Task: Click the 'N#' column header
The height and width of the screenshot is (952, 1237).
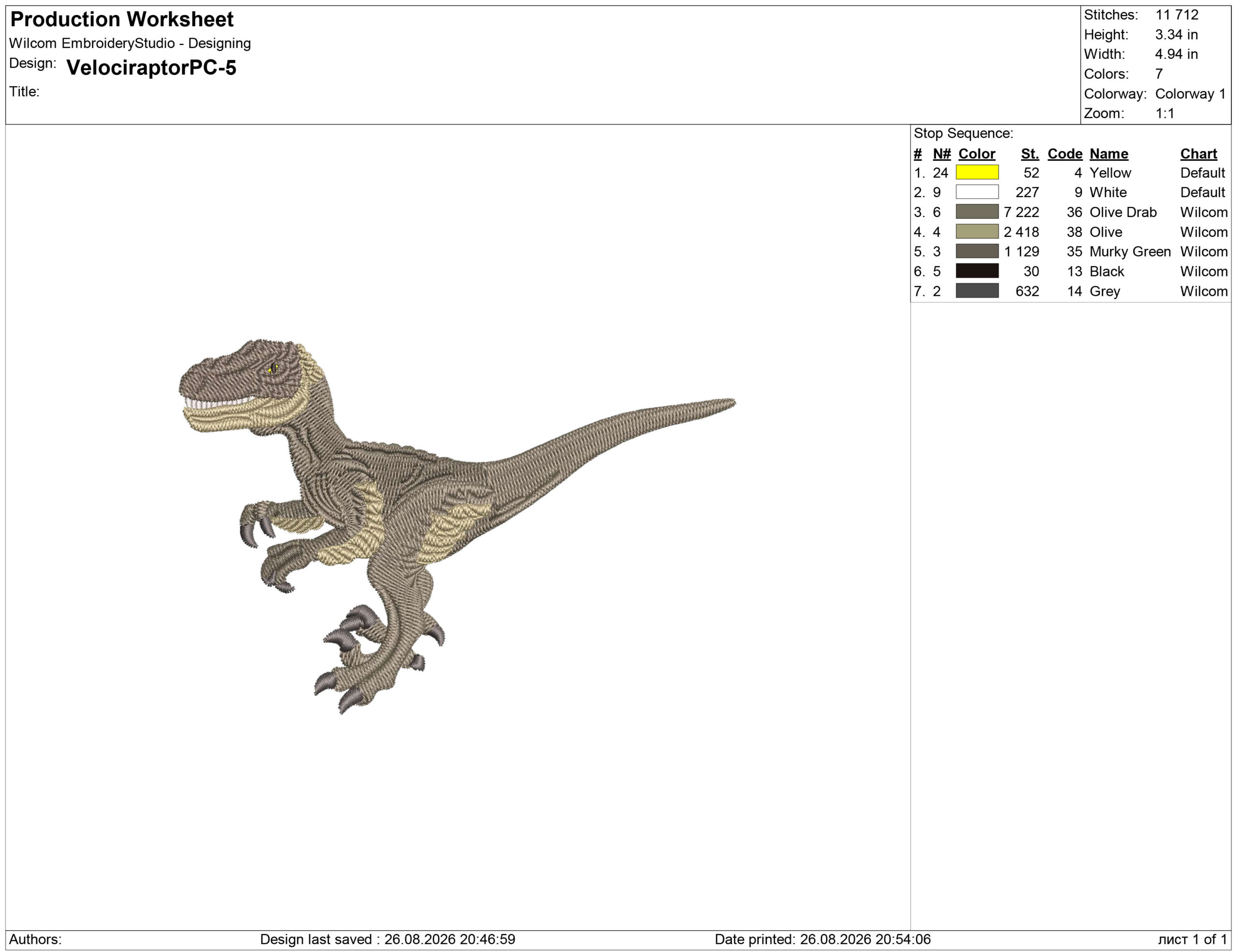Action: pos(942,154)
